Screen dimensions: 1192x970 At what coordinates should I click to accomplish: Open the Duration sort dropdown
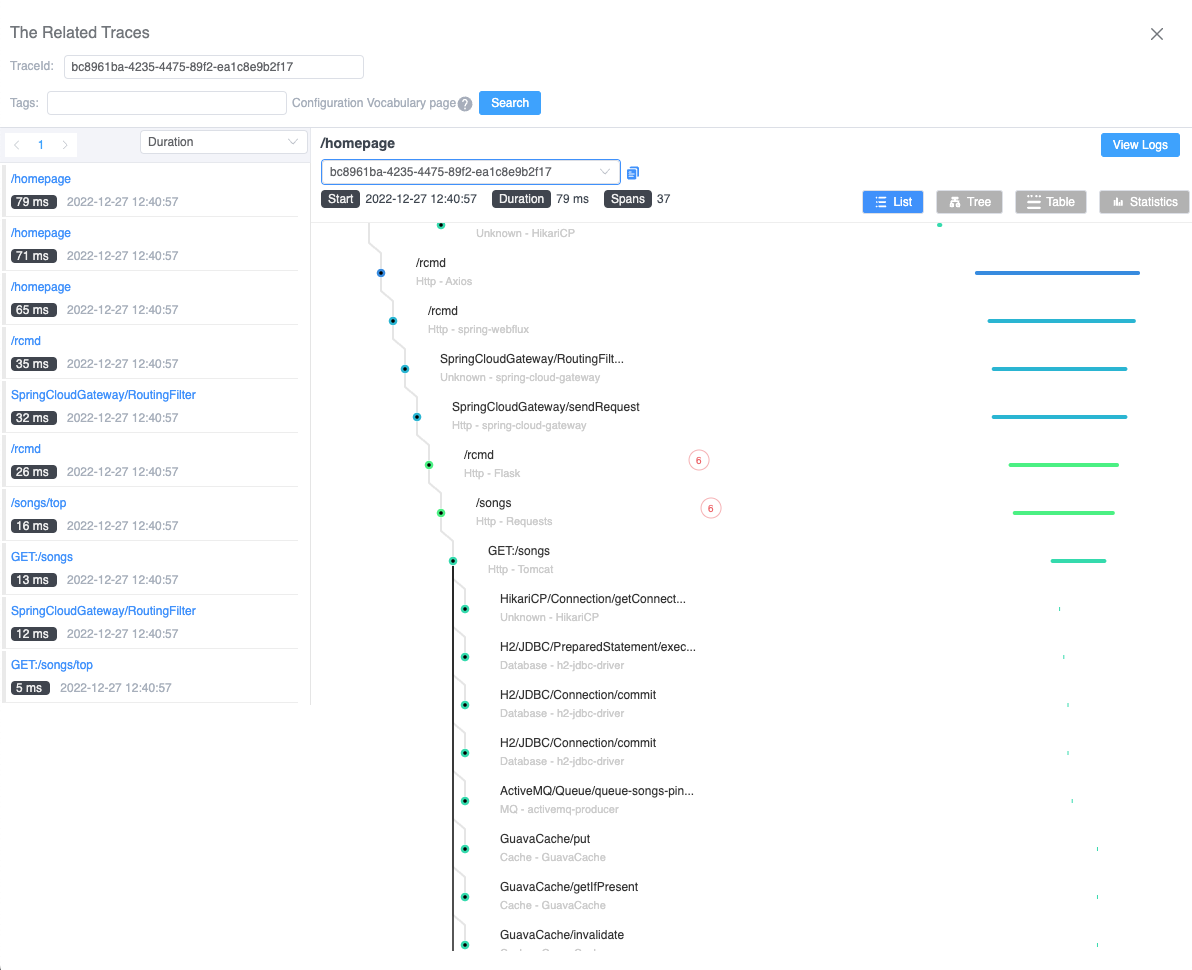pos(223,142)
